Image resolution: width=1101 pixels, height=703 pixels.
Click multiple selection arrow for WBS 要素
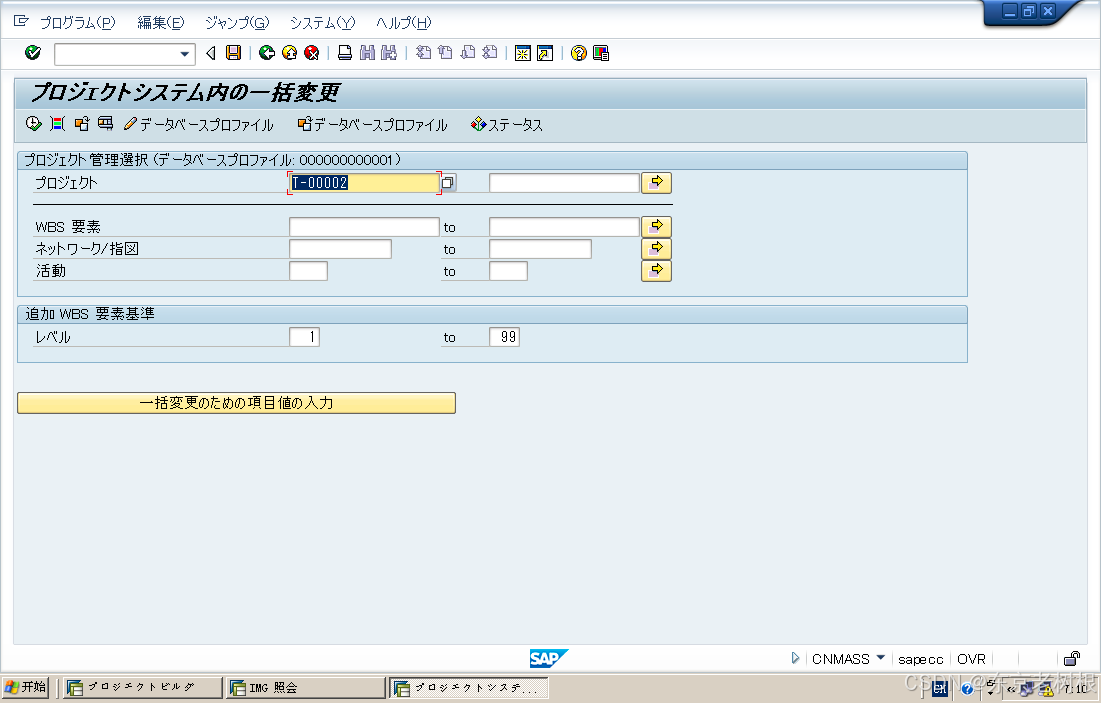(657, 227)
